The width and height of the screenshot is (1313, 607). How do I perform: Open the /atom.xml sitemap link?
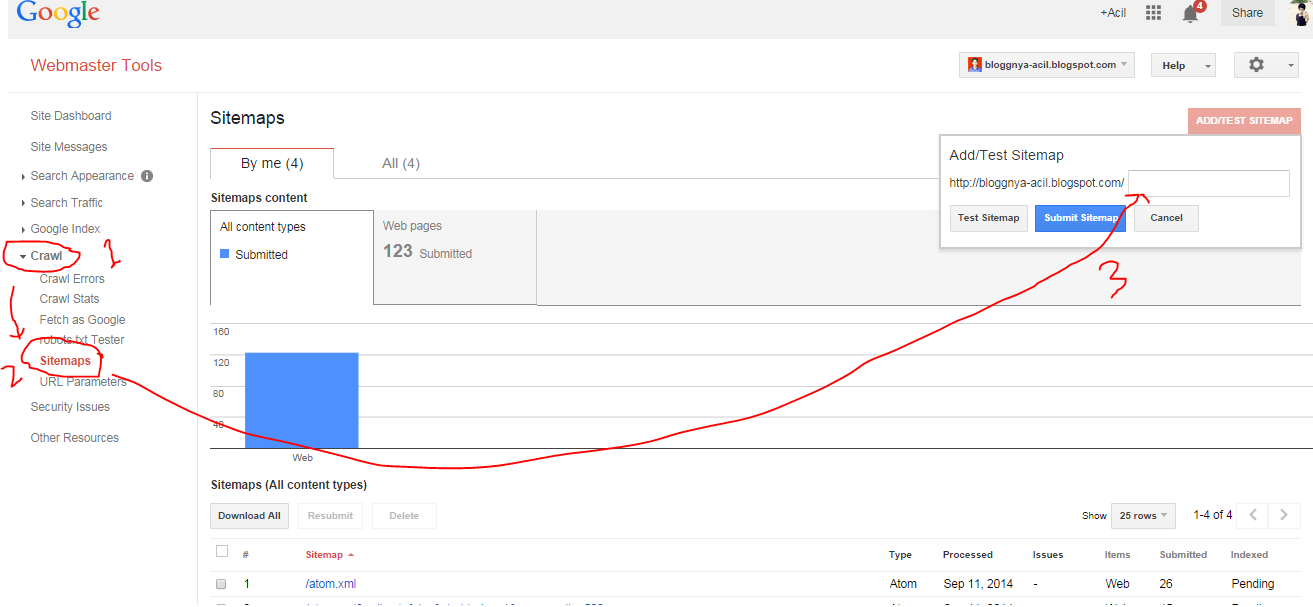(x=330, y=584)
